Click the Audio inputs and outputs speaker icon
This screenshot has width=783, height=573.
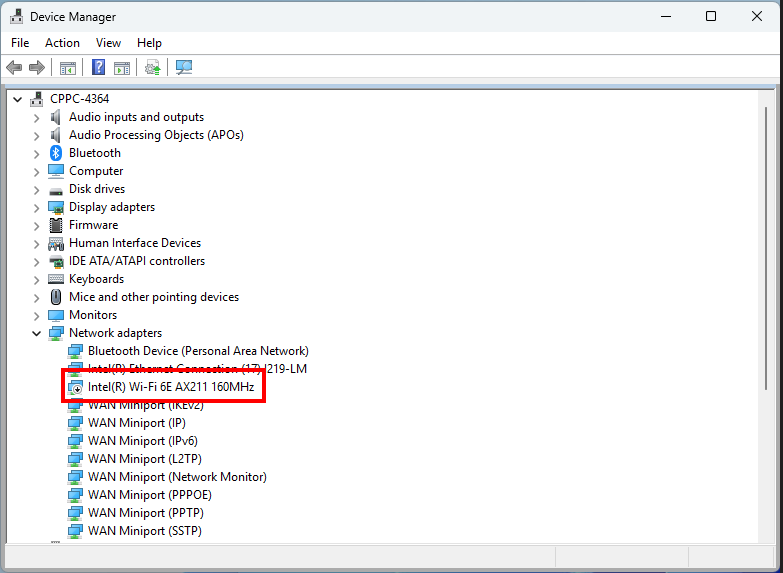(55, 117)
